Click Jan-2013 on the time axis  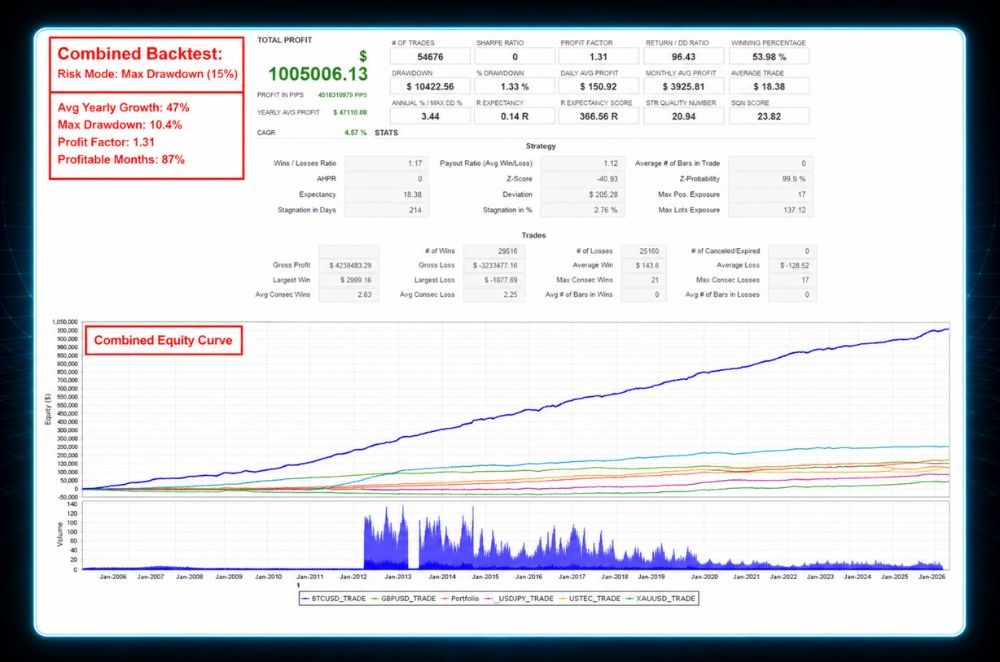pos(398,577)
